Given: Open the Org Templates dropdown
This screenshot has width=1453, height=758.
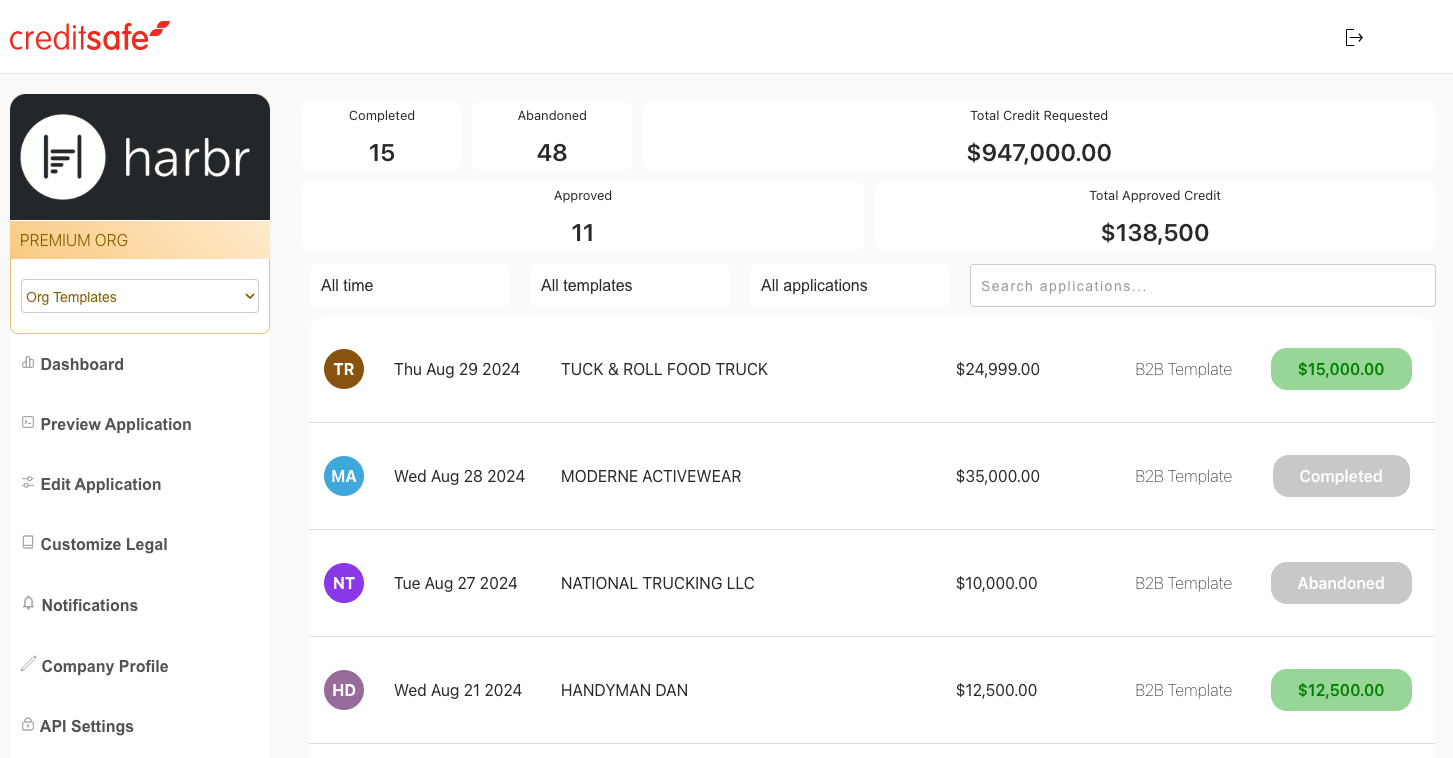Looking at the screenshot, I should coord(140,297).
